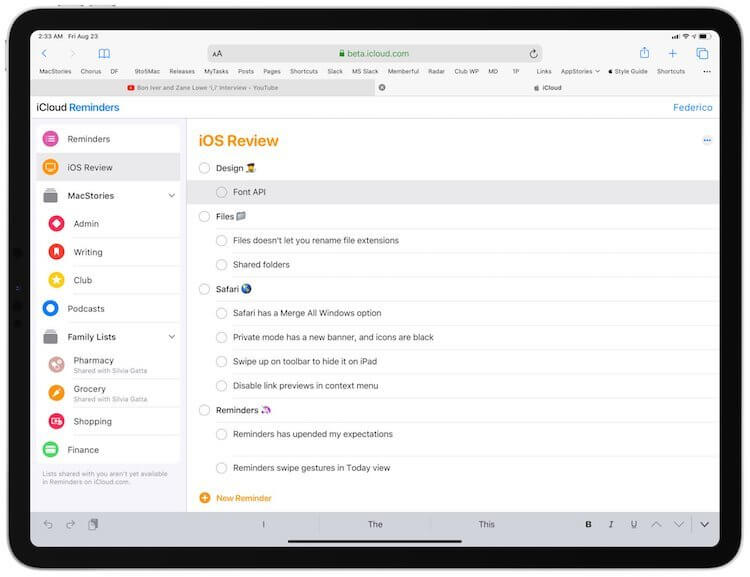This screenshot has height=577, width=750.
Task: Show all tabs overview icon
Action: 702,53
